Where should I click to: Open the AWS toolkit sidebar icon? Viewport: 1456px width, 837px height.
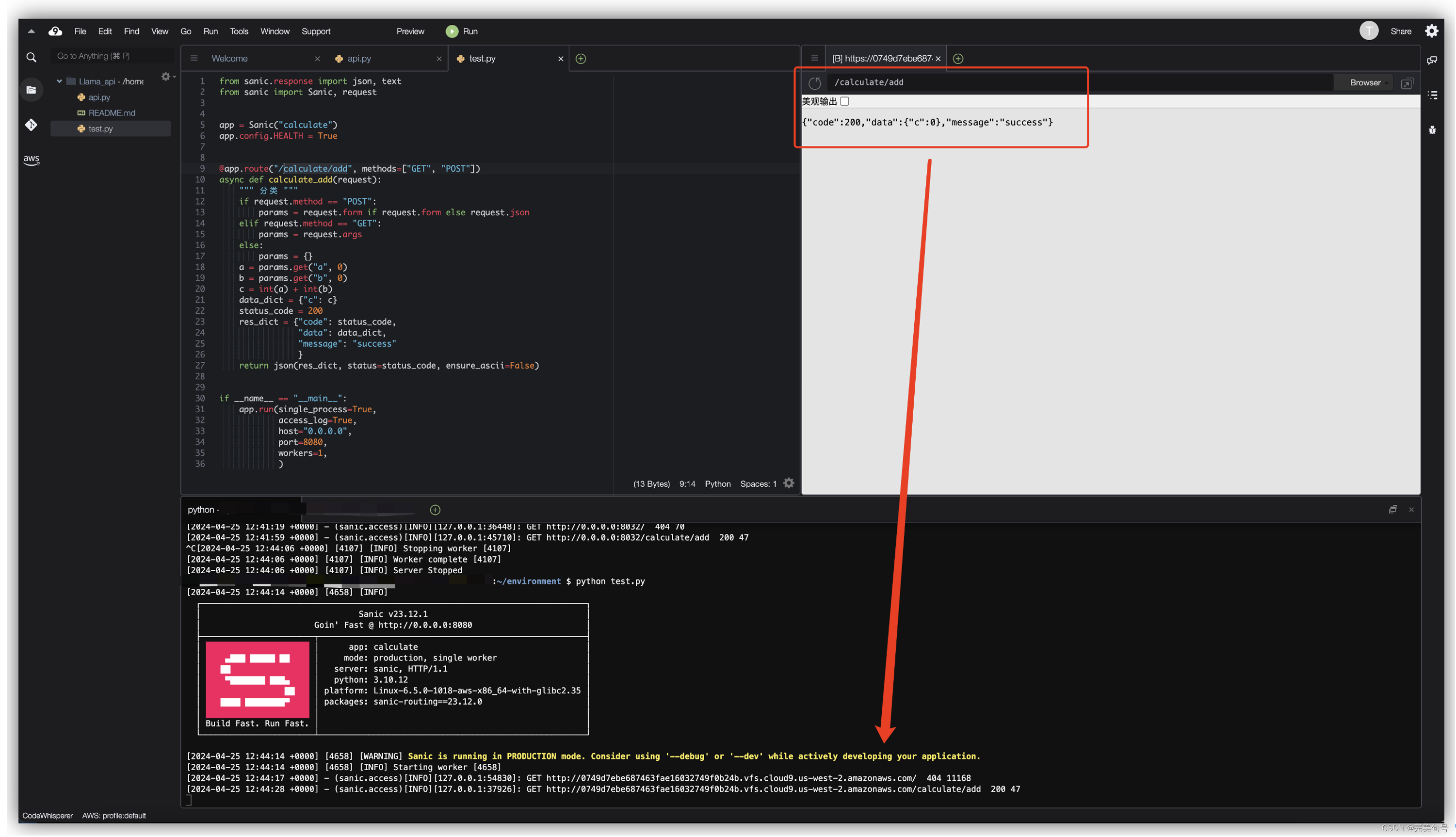pyautogui.click(x=31, y=159)
